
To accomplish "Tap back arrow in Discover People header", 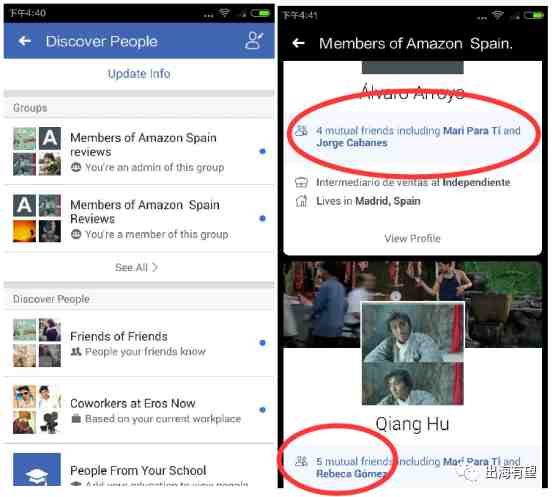I will (x=24, y=41).
